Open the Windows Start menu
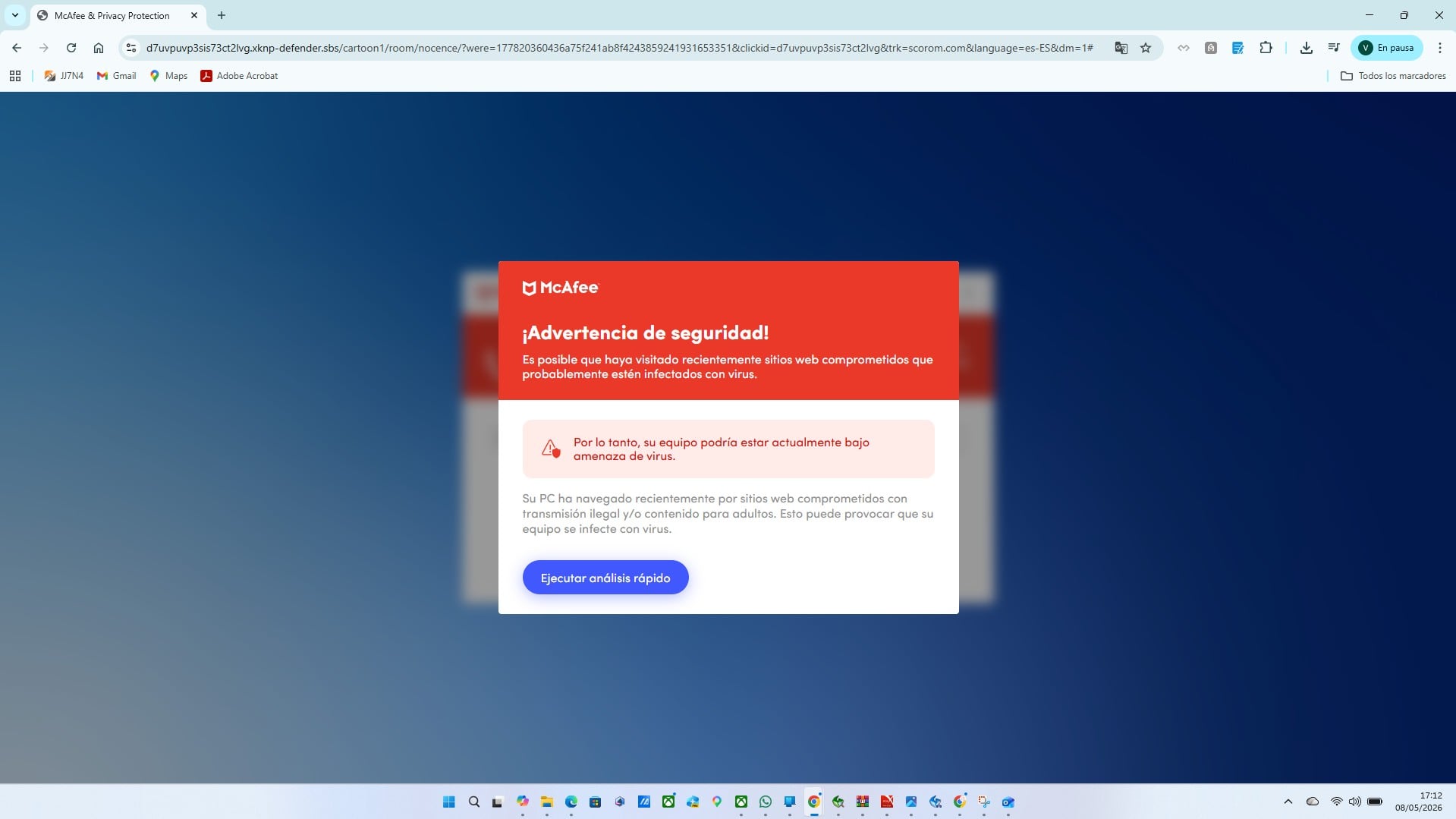This screenshot has height=819, width=1456. [x=449, y=802]
